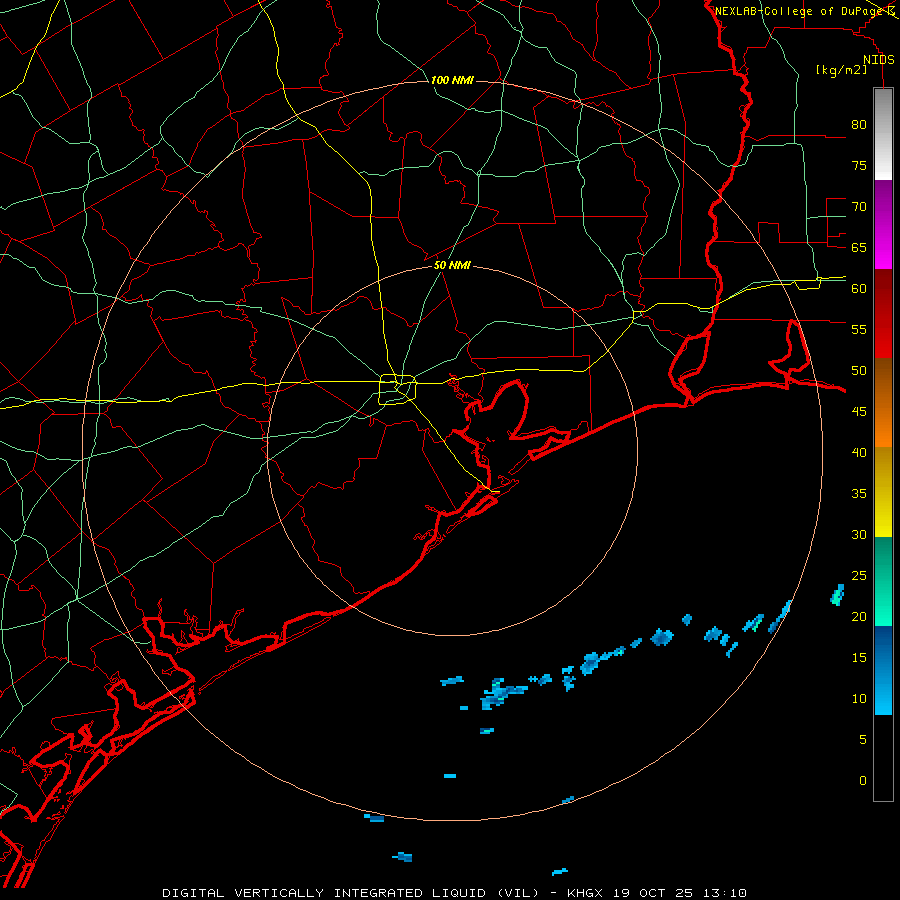This screenshot has width=900, height=900.
Task: Click the 20 value on color scale
Action: 859,616
